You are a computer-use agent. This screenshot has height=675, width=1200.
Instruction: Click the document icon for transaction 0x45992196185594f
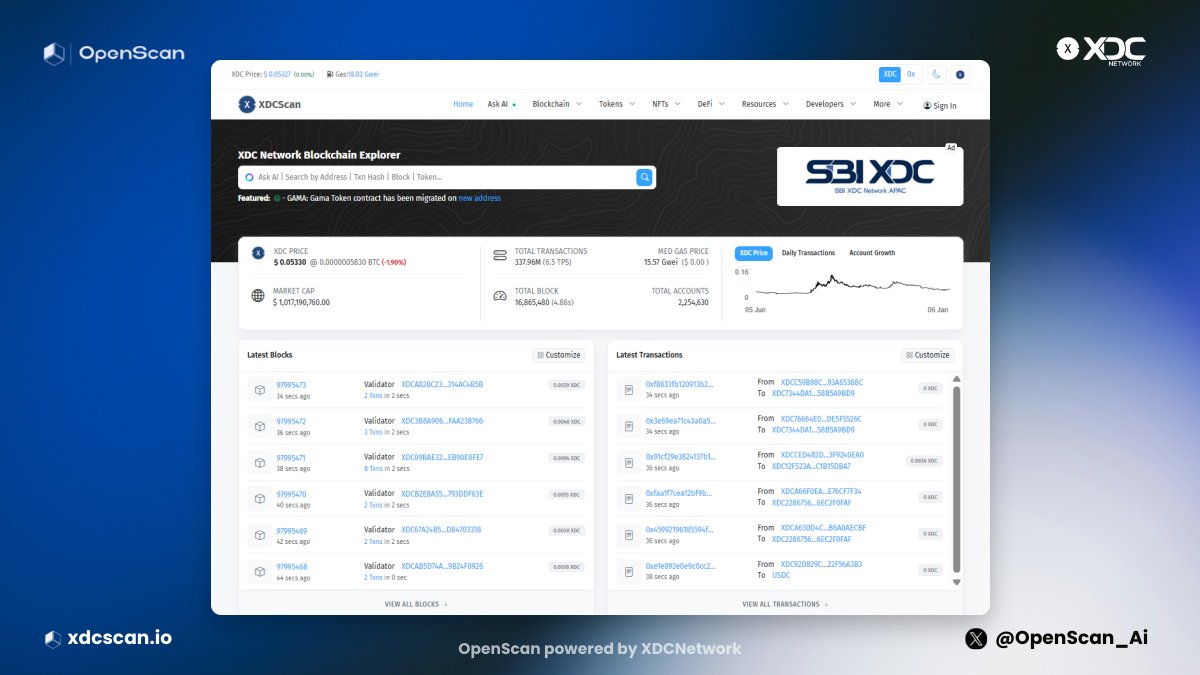[629, 534]
